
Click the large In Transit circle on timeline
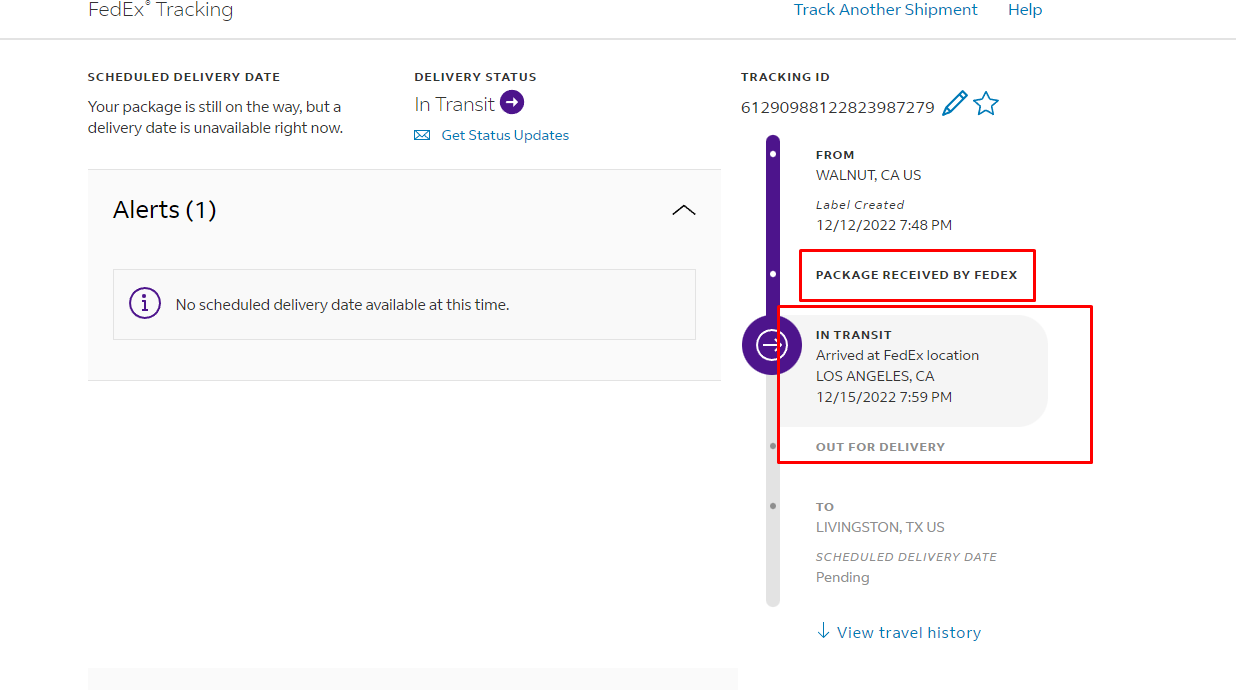tap(771, 345)
